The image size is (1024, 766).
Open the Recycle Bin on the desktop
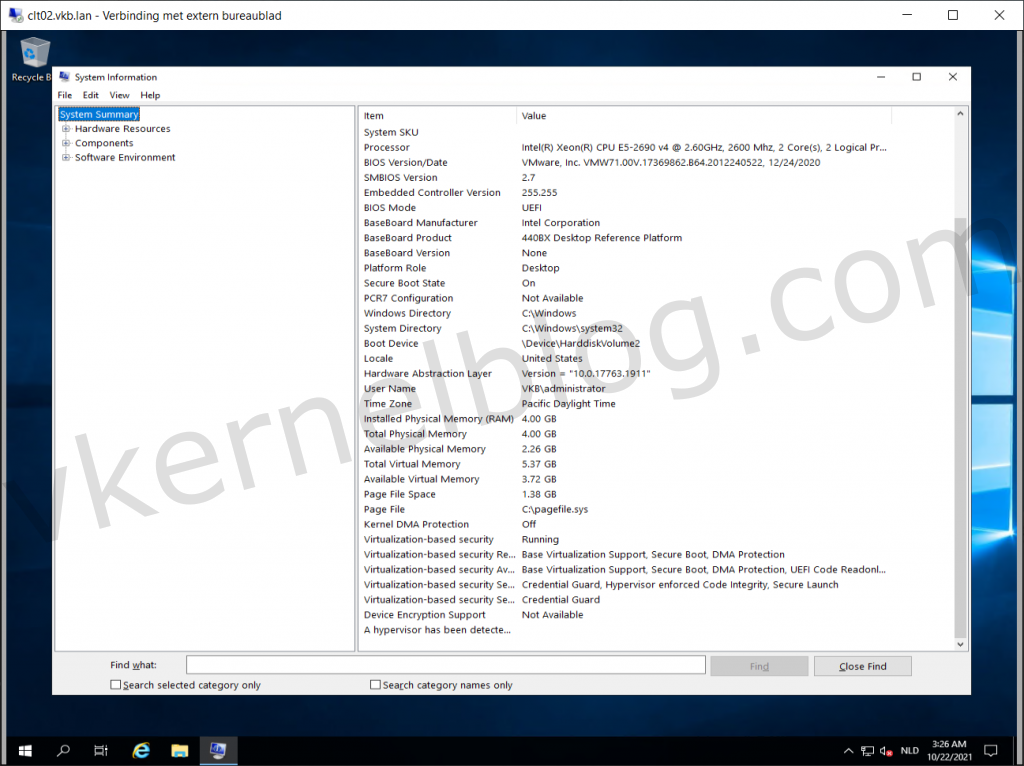click(33, 50)
